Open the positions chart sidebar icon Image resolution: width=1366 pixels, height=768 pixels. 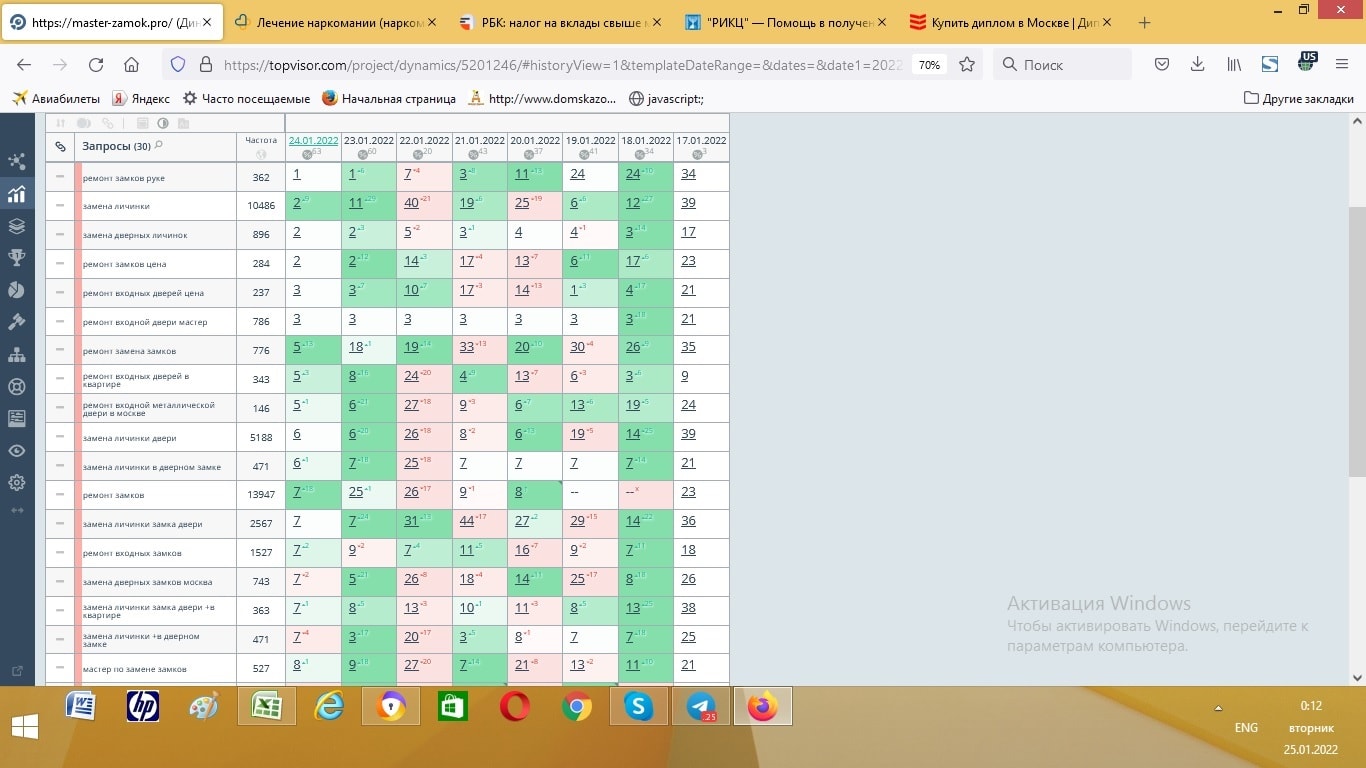tap(16, 194)
